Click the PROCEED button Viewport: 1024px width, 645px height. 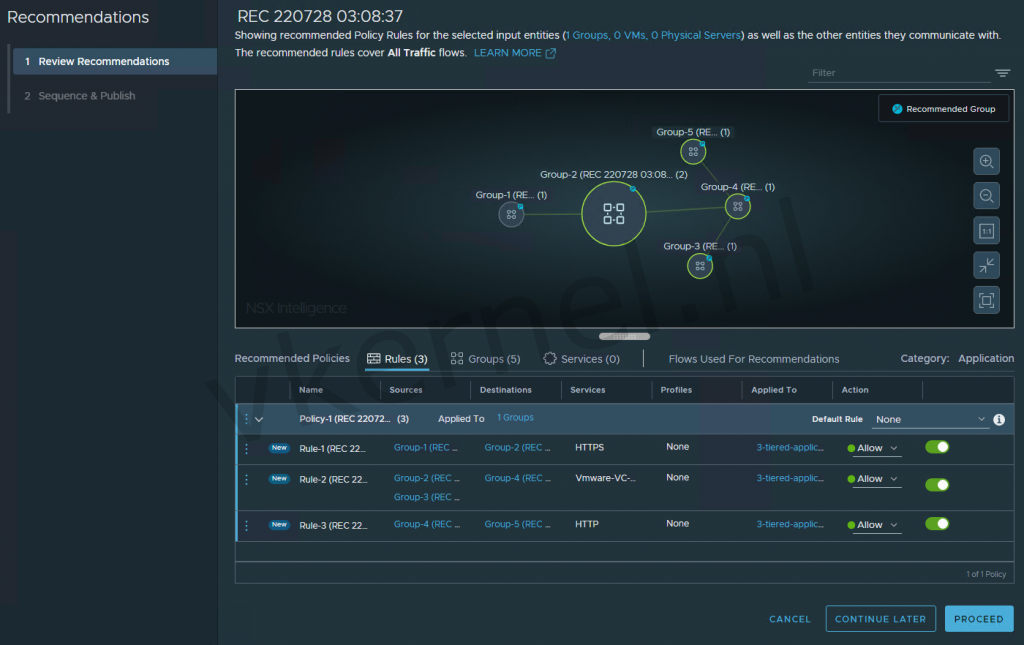point(979,618)
